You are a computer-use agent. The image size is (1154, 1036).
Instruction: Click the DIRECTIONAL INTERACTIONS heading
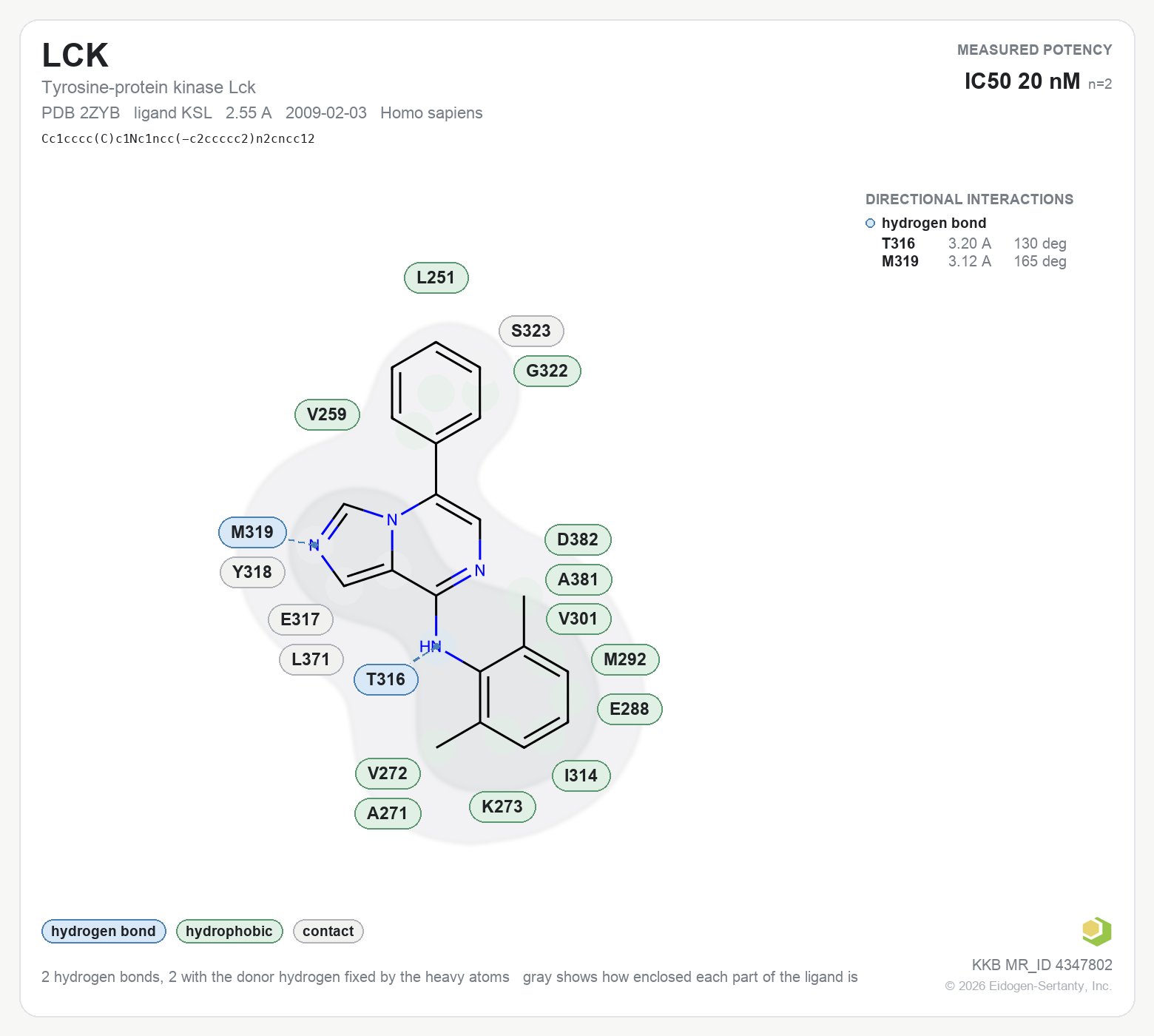click(x=969, y=200)
